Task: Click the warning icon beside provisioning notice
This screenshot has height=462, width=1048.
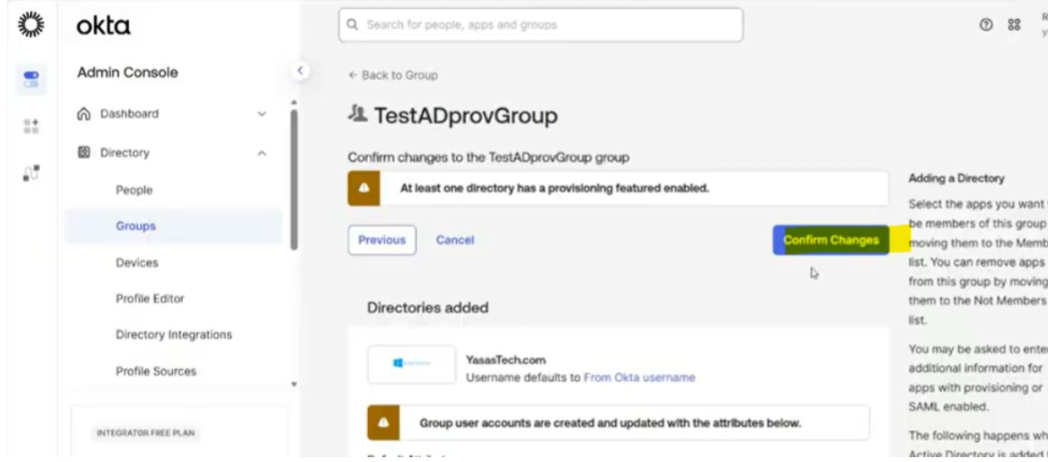Action: coord(363,188)
